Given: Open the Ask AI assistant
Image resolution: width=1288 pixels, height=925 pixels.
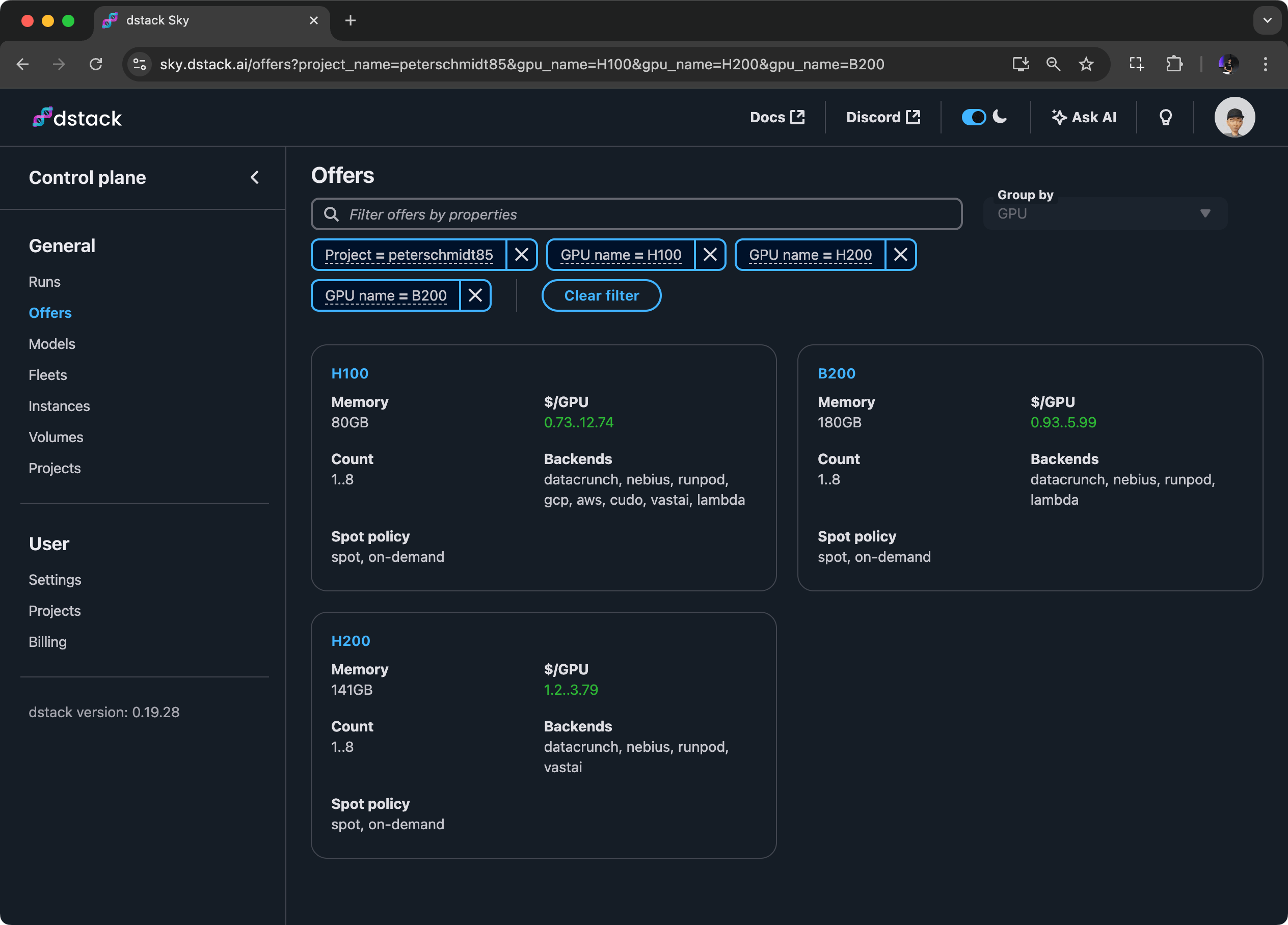Looking at the screenshot, I should pos(1084,118).
